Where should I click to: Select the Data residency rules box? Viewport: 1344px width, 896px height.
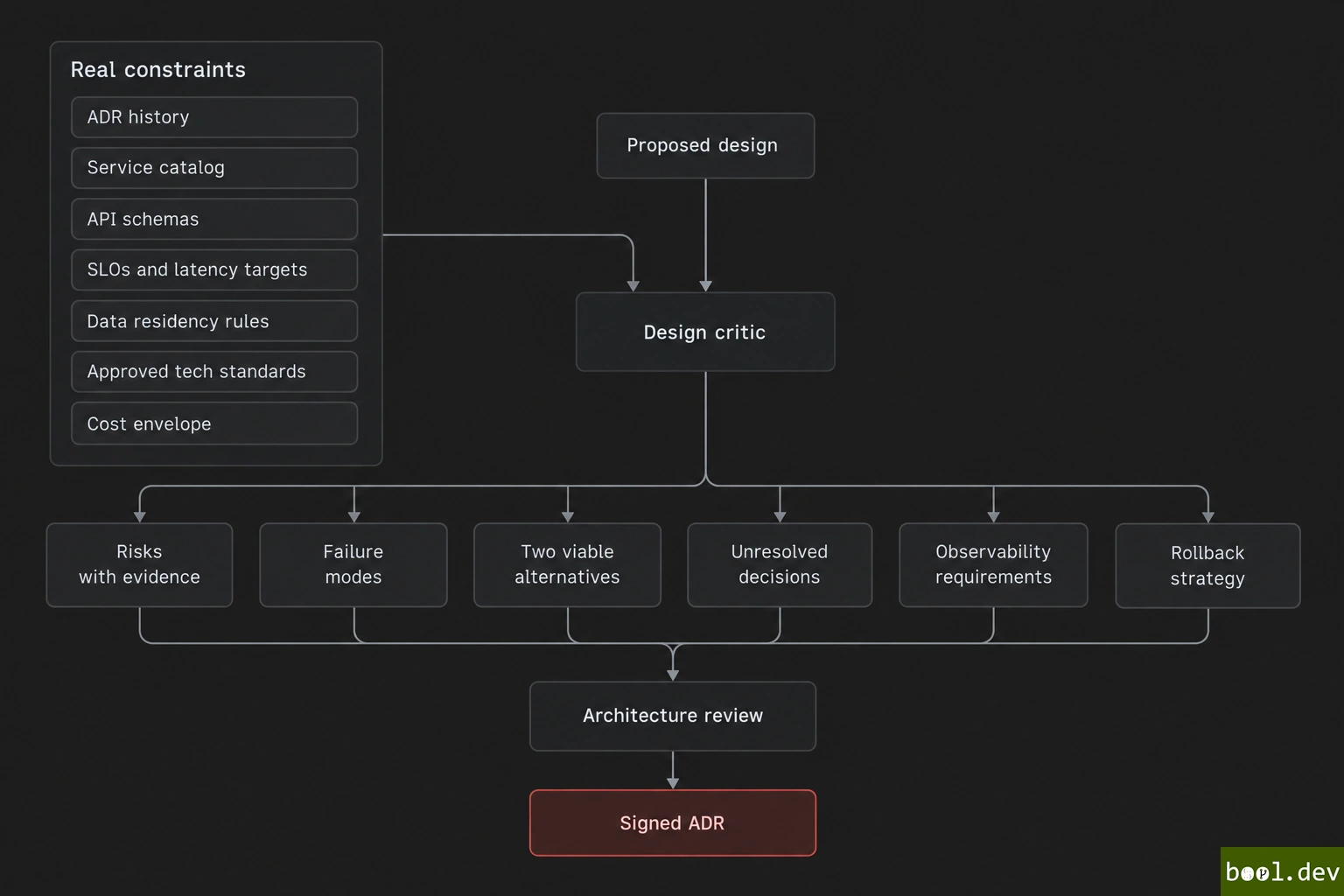pos(214,321)
